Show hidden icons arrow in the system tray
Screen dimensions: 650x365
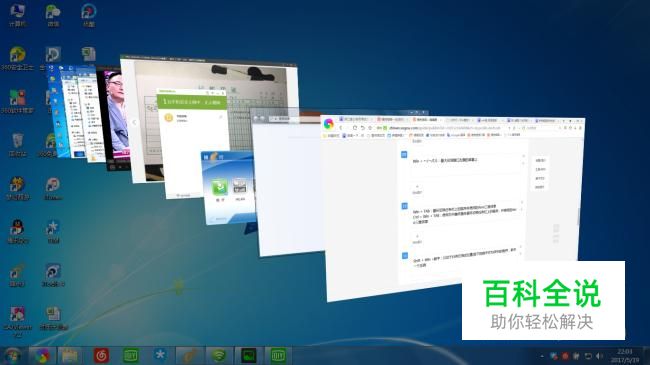click(542, 356)
